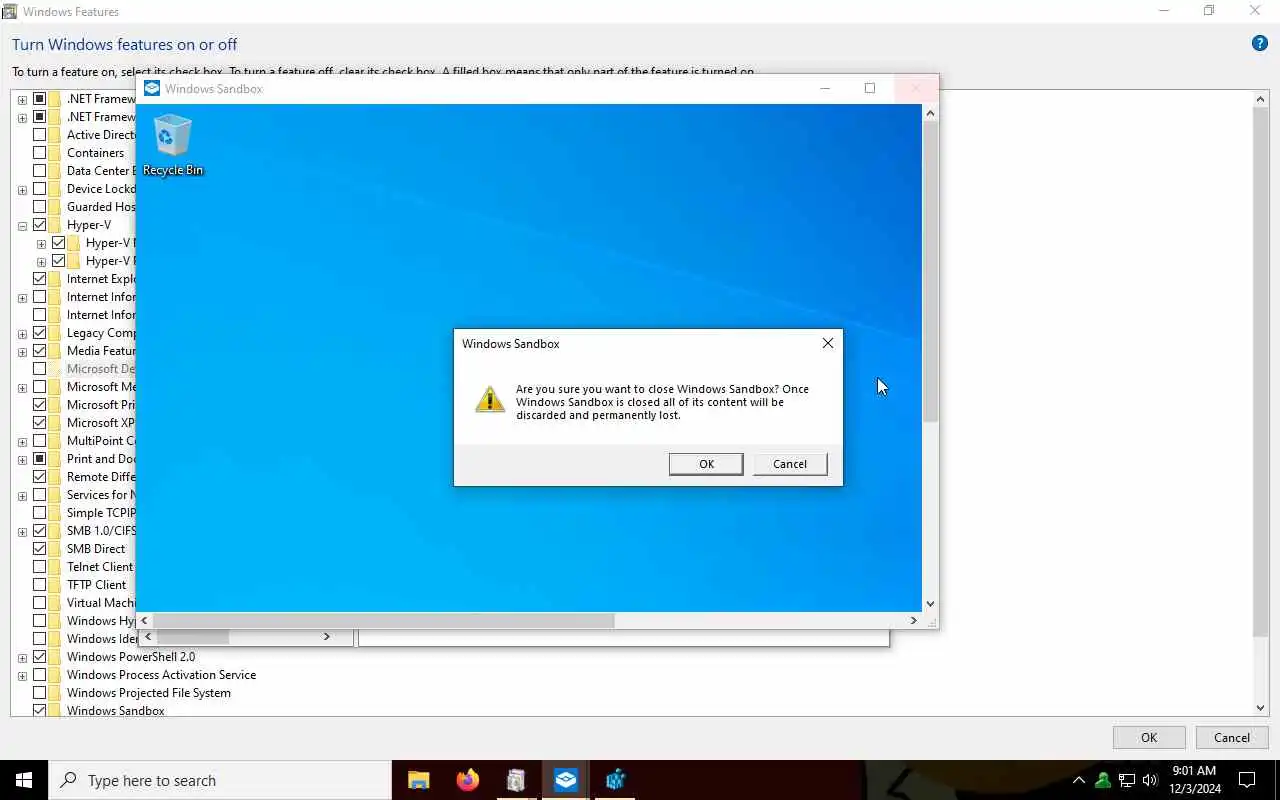Click the taskbar search box
Screen dimensions: 1280x800
pyautogui.click(x=220, y=780)
